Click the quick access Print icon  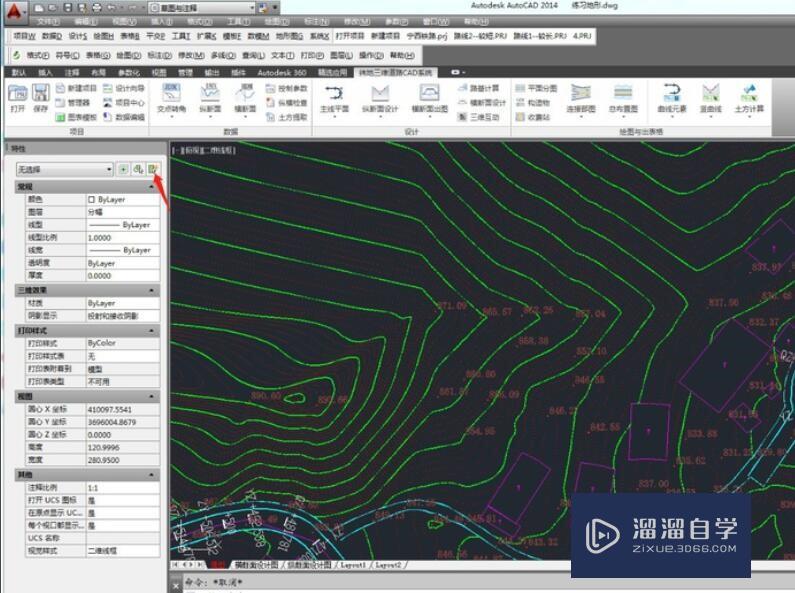[x=97, y=8]
